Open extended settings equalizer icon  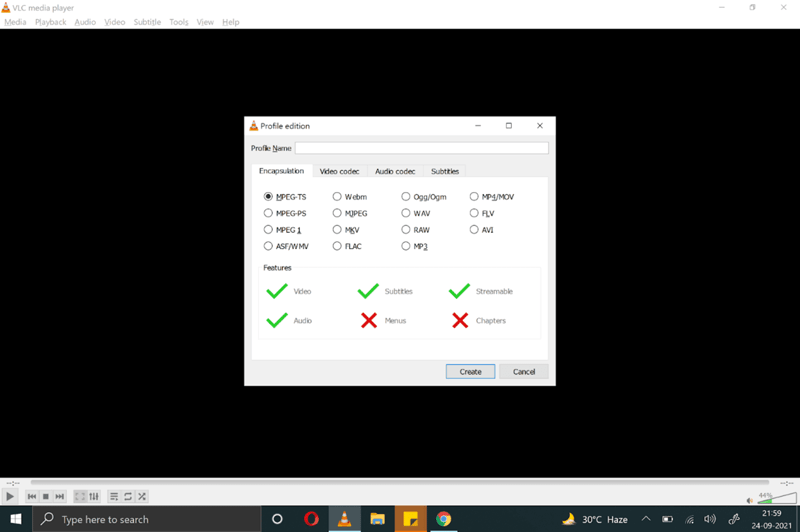pyautogui.click(x=94, y=496)
